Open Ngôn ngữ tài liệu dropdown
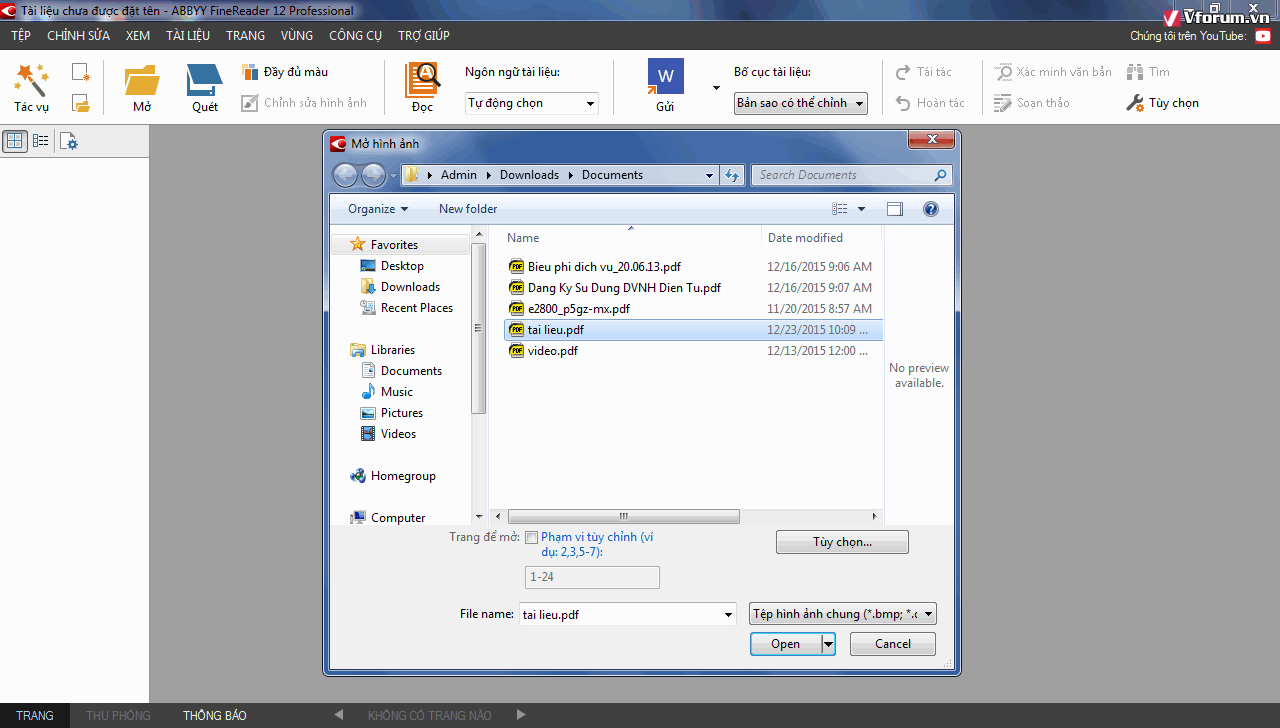 532,103
